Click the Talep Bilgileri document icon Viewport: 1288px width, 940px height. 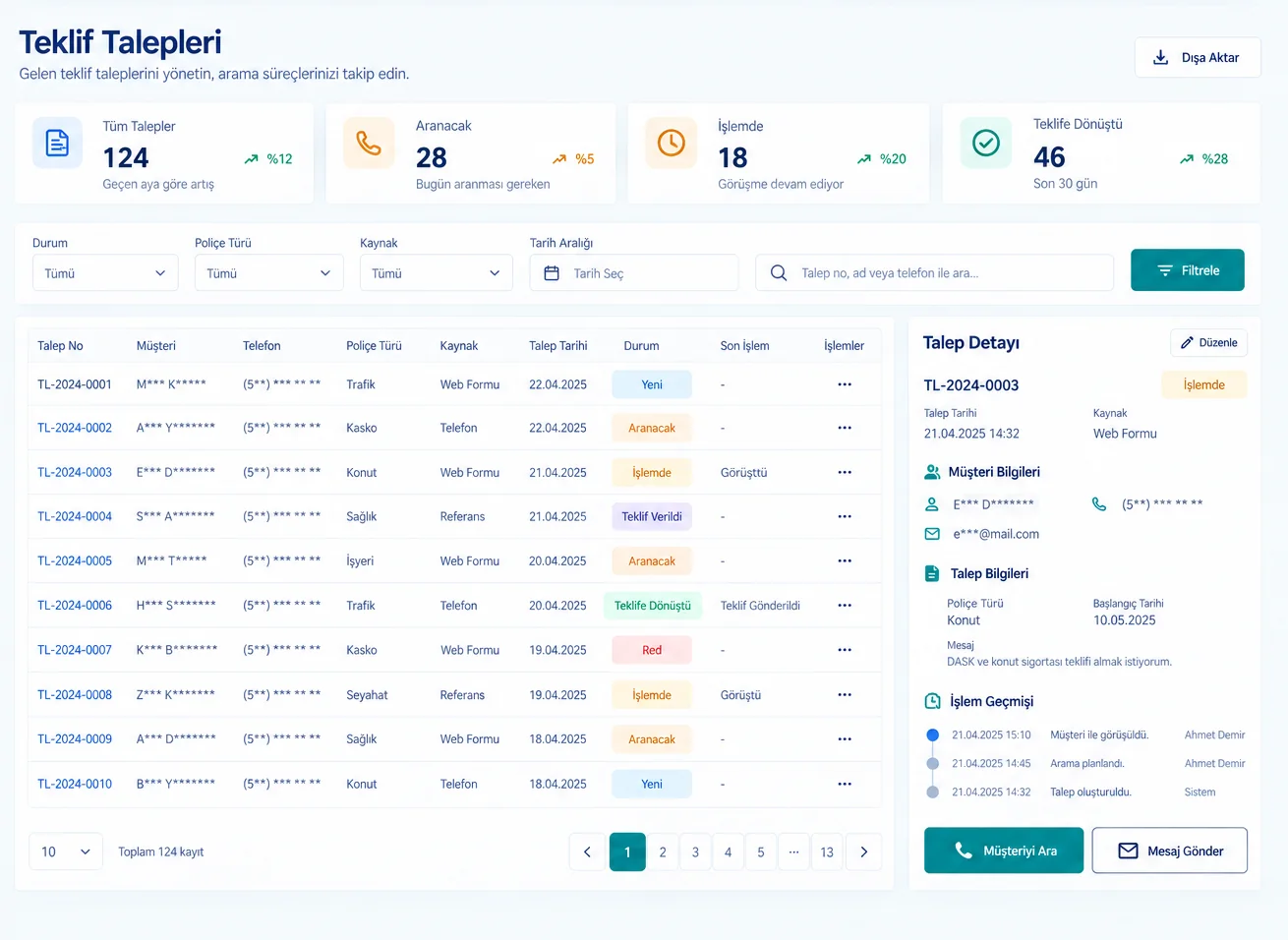click(x=932, y=573)
